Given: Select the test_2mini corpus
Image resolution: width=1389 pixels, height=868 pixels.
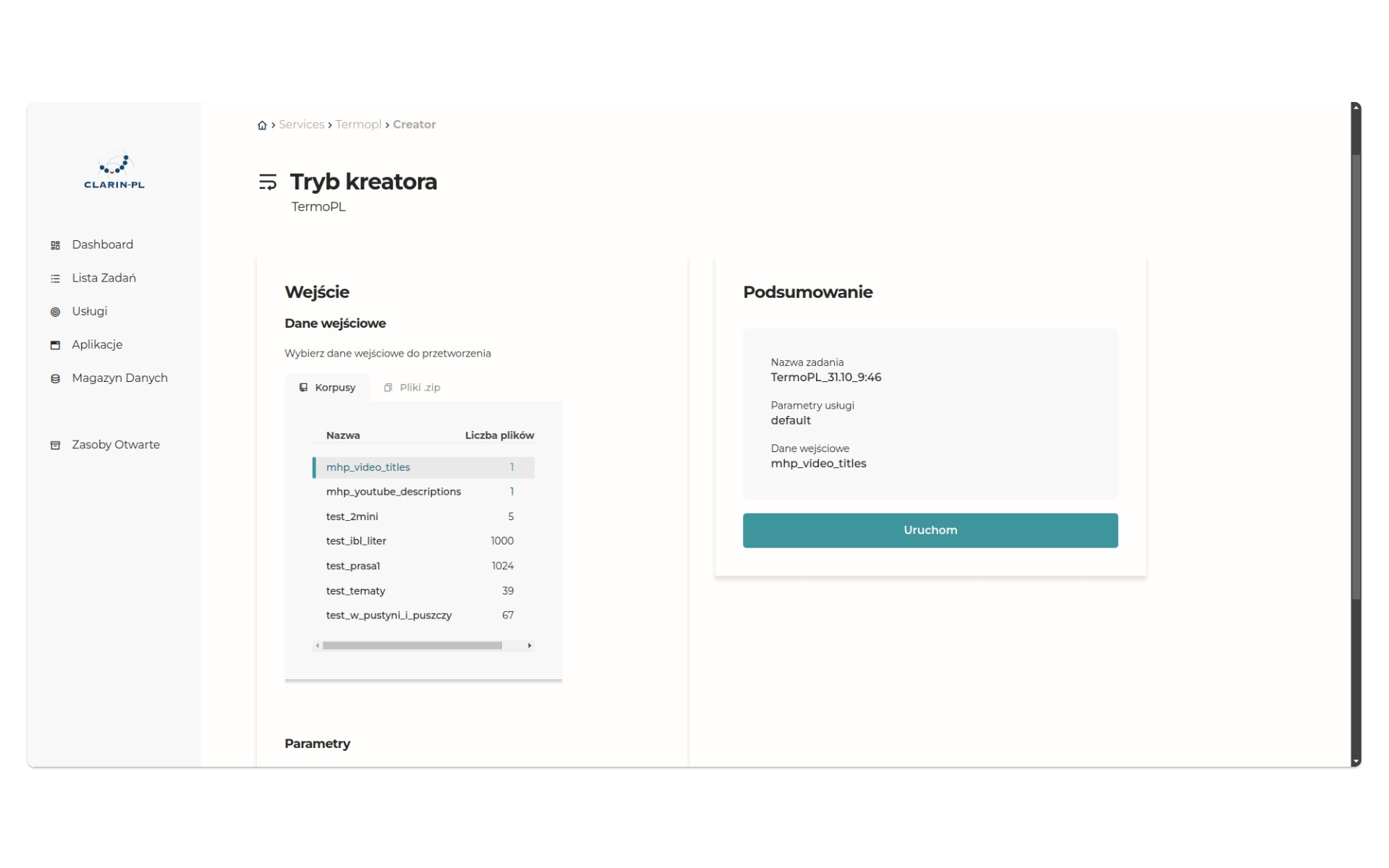Looking at the screenshot, I should [x=423, y=516].
